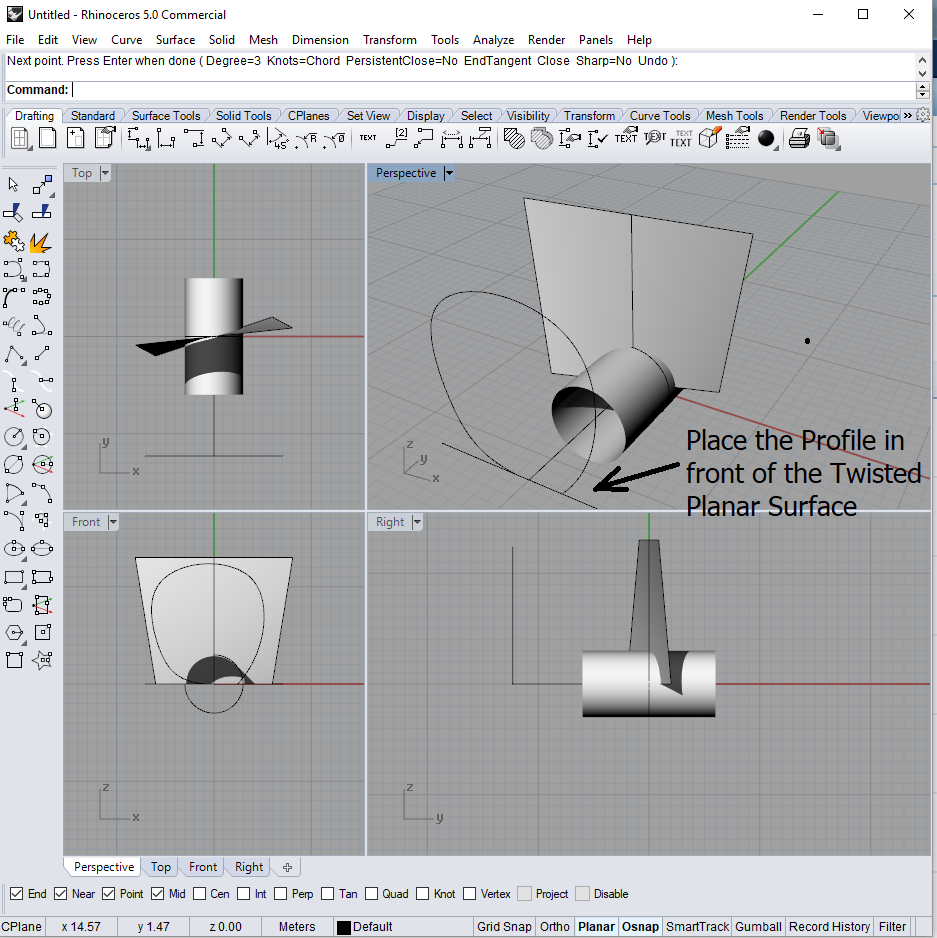Select the arrow pointer selection tool
The width and height of the screenshot is (937, 938).
[14, 185]
